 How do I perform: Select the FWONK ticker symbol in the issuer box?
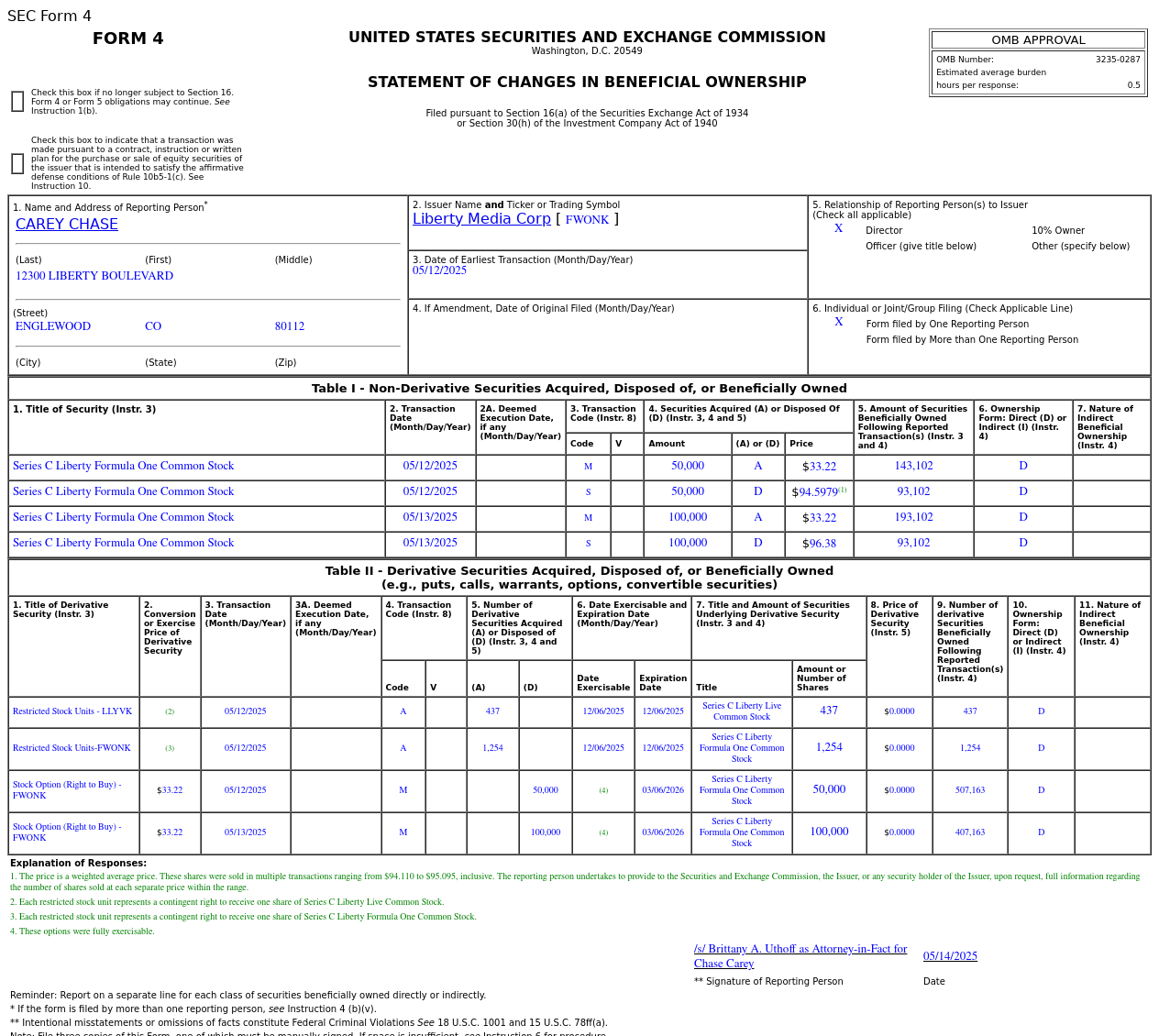pyautogui.click(x=587, y=220)
